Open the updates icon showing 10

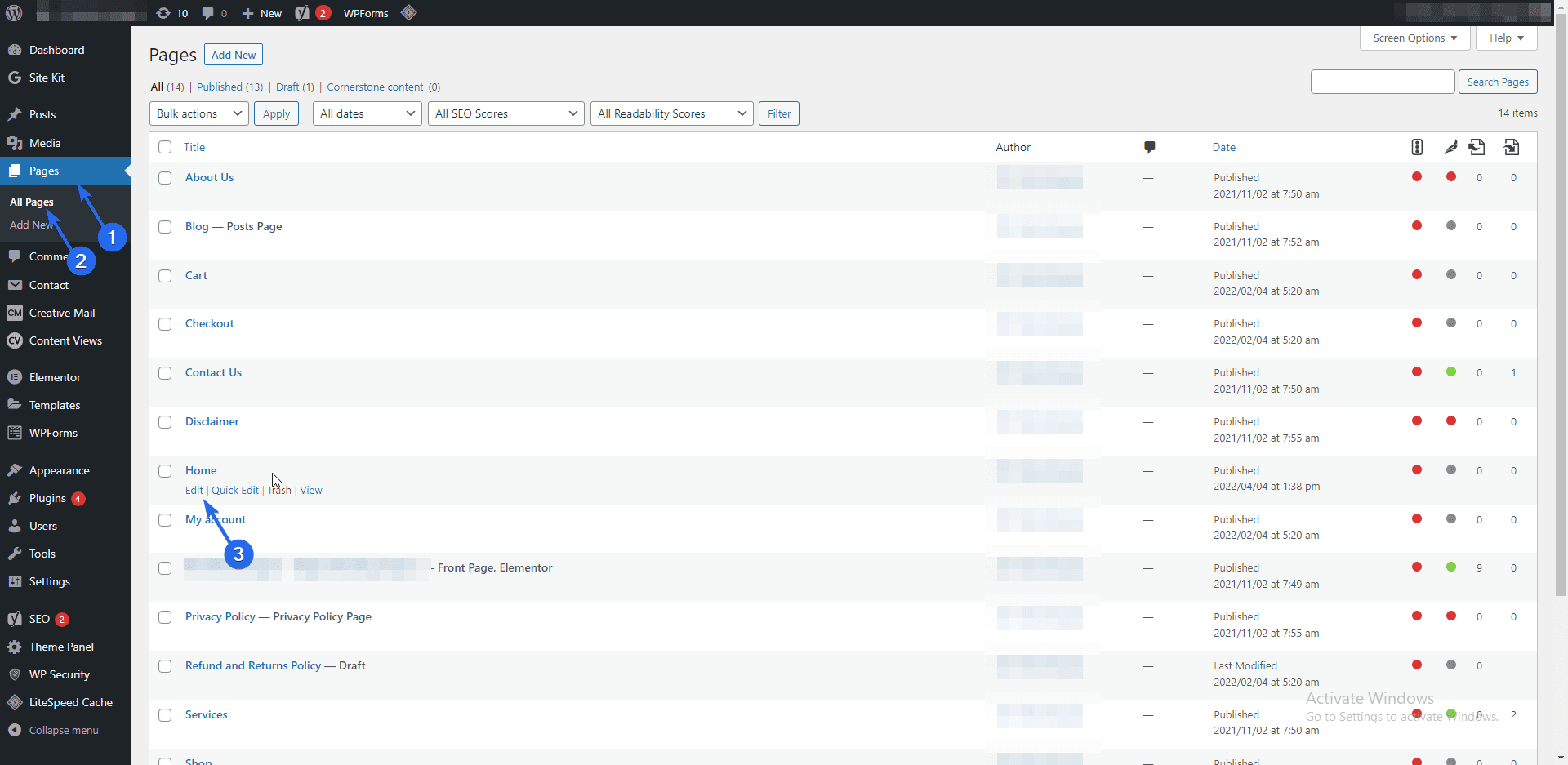click(172, 13)
